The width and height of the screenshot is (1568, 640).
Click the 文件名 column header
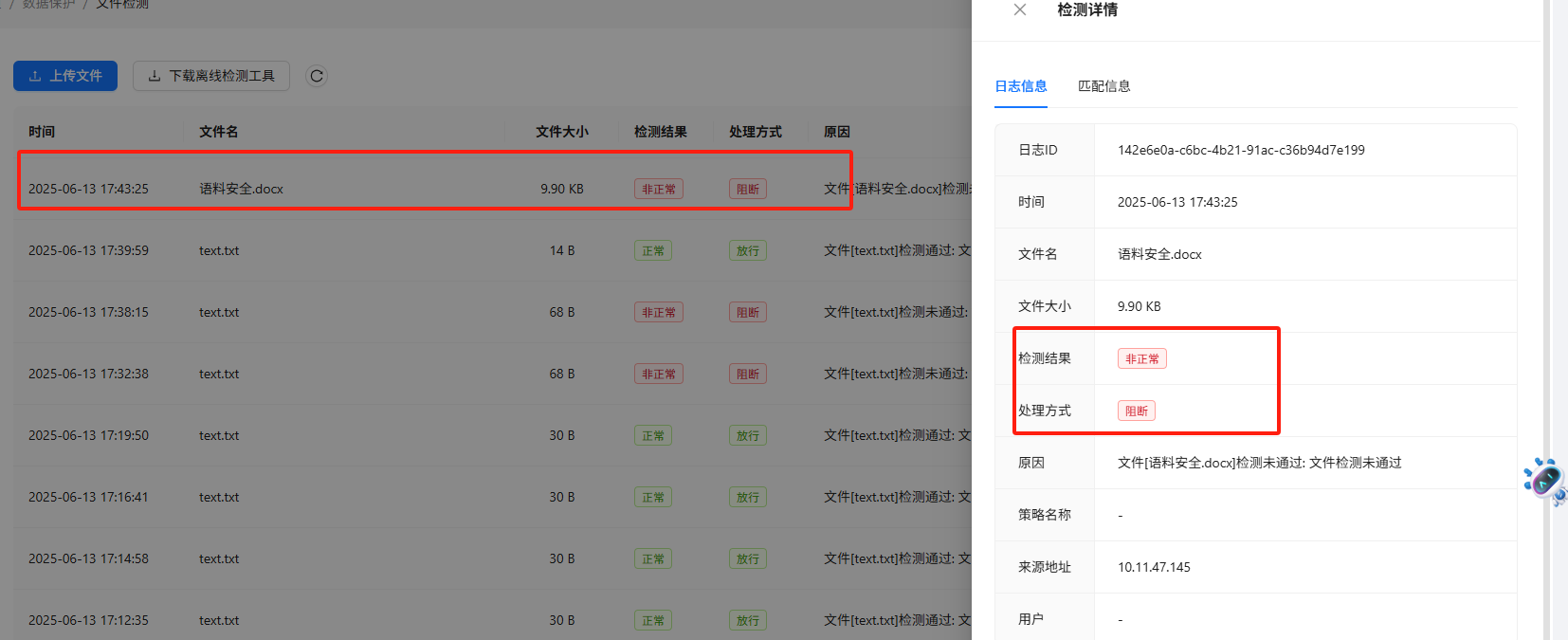(x=219, y=132)
